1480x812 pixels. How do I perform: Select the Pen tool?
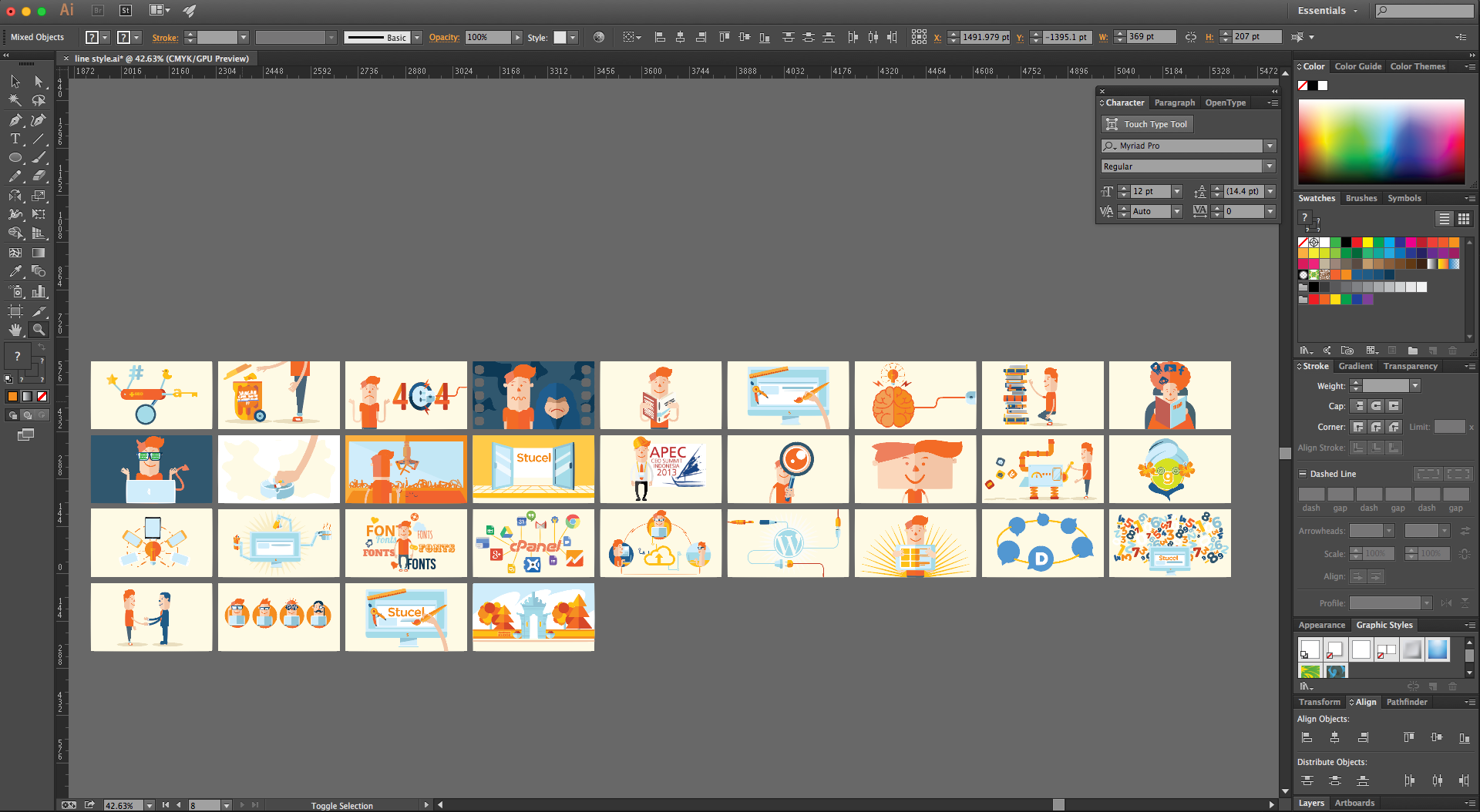coord(15,120)
